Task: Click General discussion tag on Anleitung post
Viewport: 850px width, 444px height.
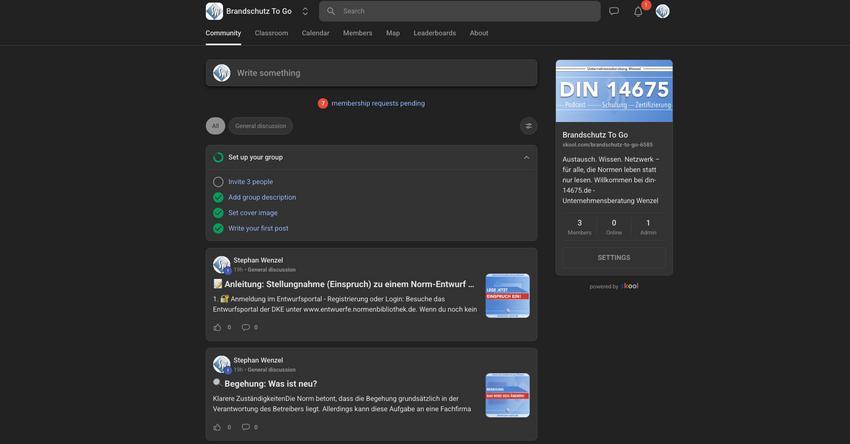Action: (272, 269)
